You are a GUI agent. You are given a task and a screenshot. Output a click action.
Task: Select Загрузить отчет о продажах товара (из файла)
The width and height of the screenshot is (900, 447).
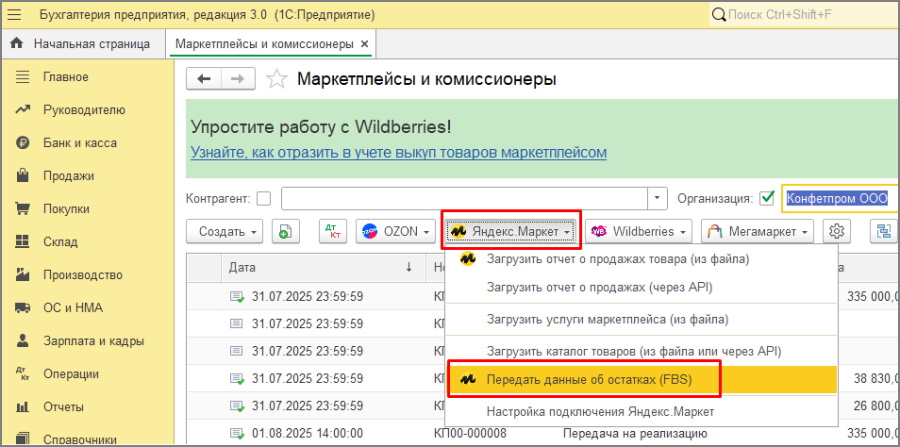pyautogui.click(x=641, y=259)
